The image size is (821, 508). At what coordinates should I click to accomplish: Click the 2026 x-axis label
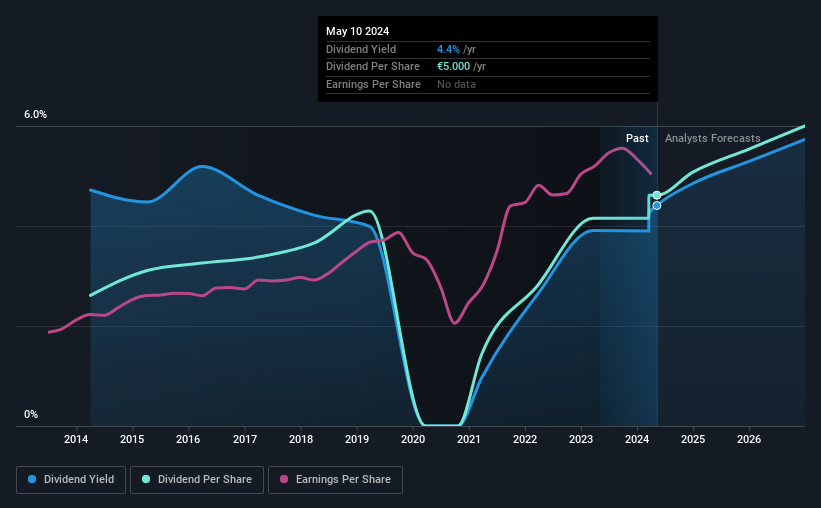pyautogui.click(x=749, y=439)
